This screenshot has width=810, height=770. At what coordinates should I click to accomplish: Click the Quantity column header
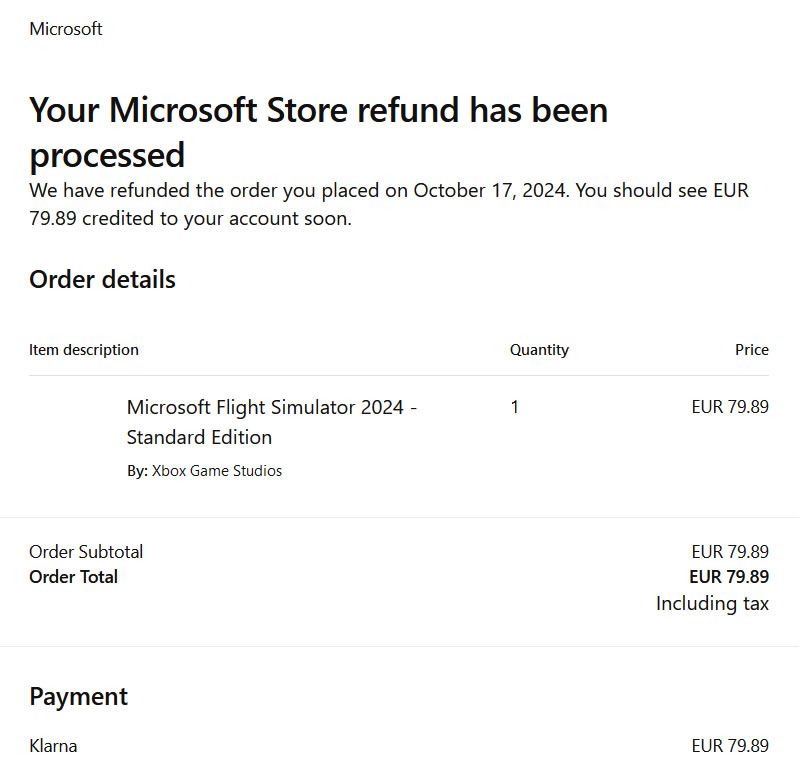(539, 350)
